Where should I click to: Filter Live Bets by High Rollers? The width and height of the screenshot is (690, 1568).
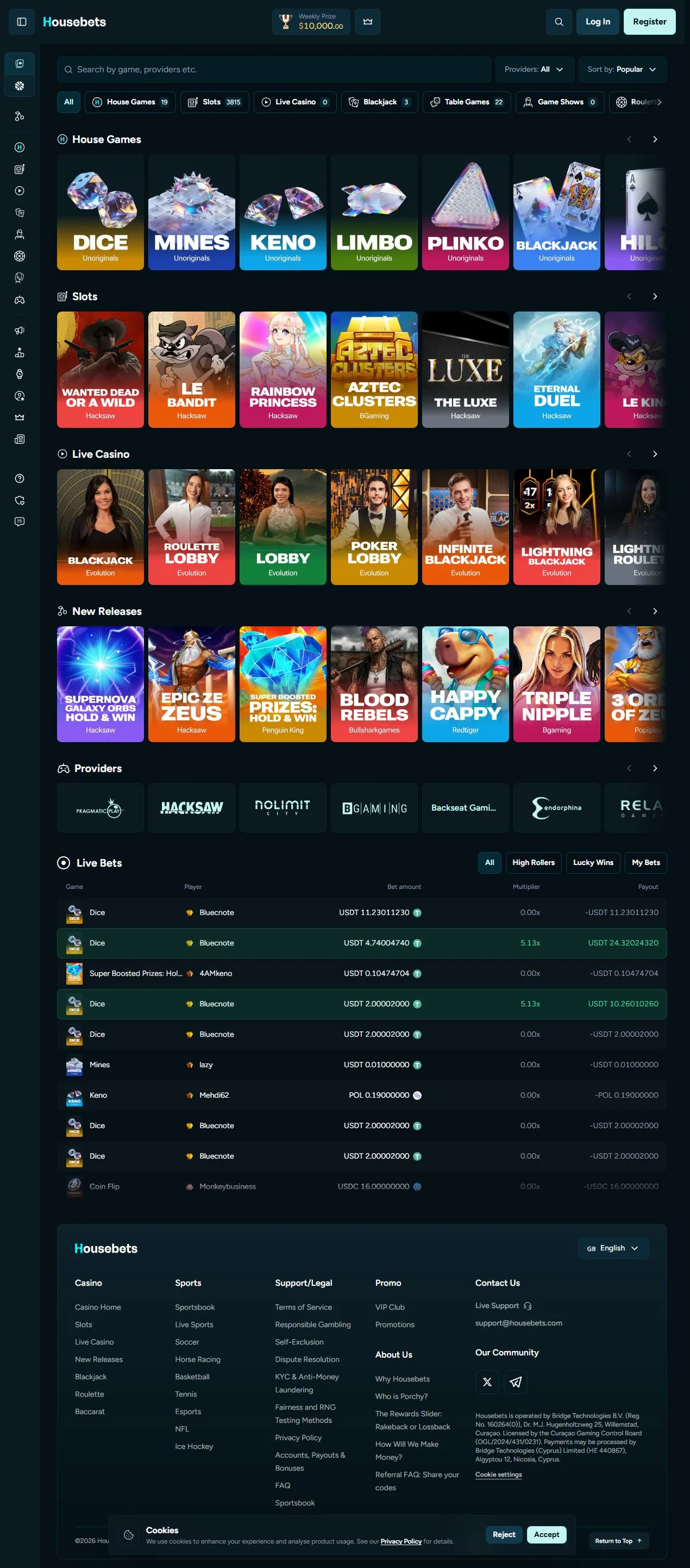(533, 862)
